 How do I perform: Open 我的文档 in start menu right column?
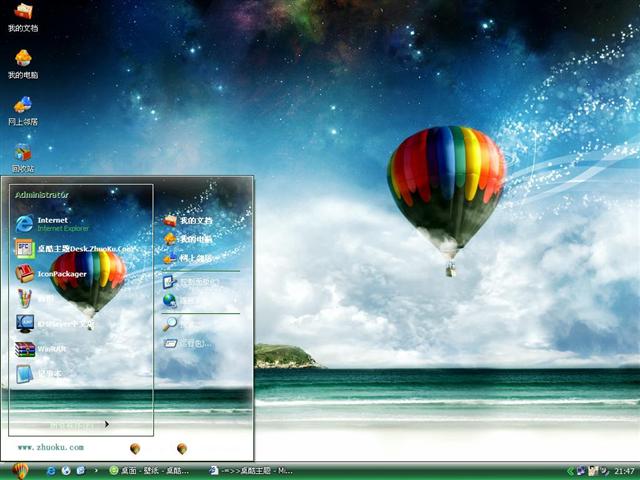(x=188, y=220)
